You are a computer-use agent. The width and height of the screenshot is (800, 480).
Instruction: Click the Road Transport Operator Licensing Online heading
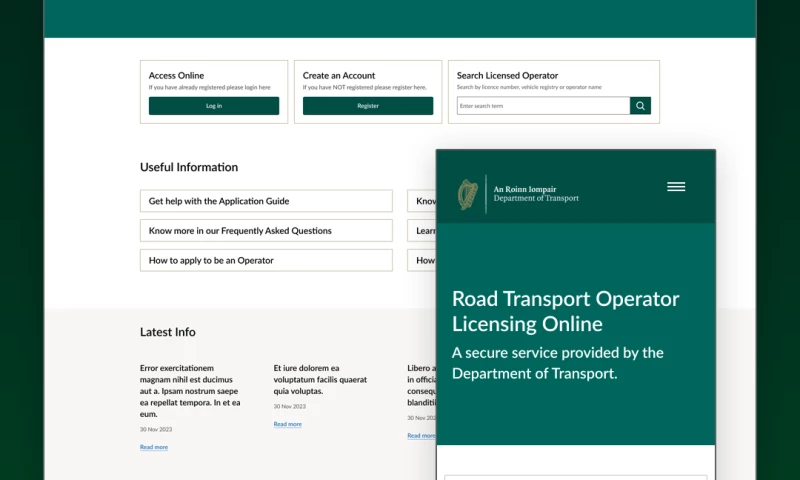(x=565, y=311)
